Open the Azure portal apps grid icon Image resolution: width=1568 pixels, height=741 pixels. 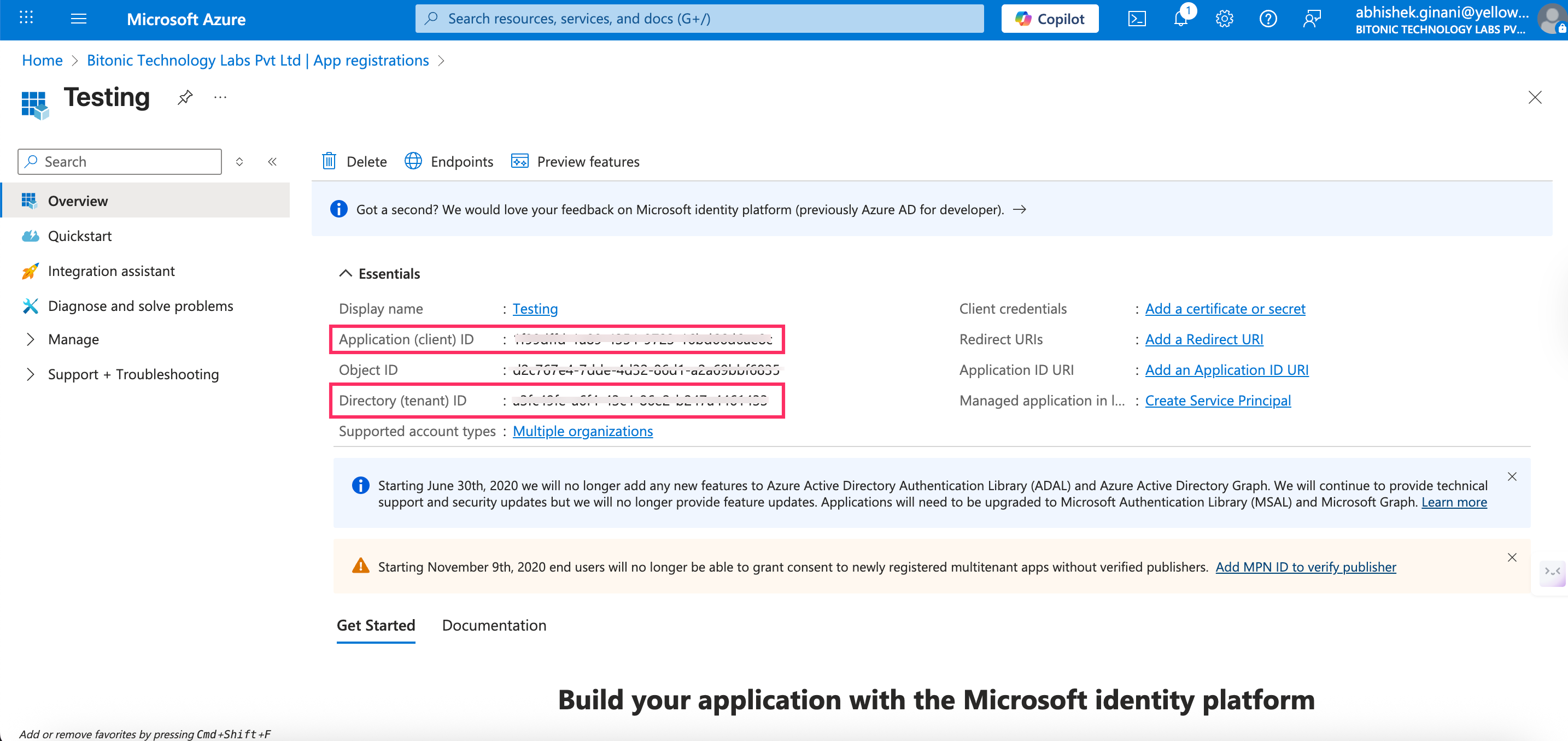(26, 18)
